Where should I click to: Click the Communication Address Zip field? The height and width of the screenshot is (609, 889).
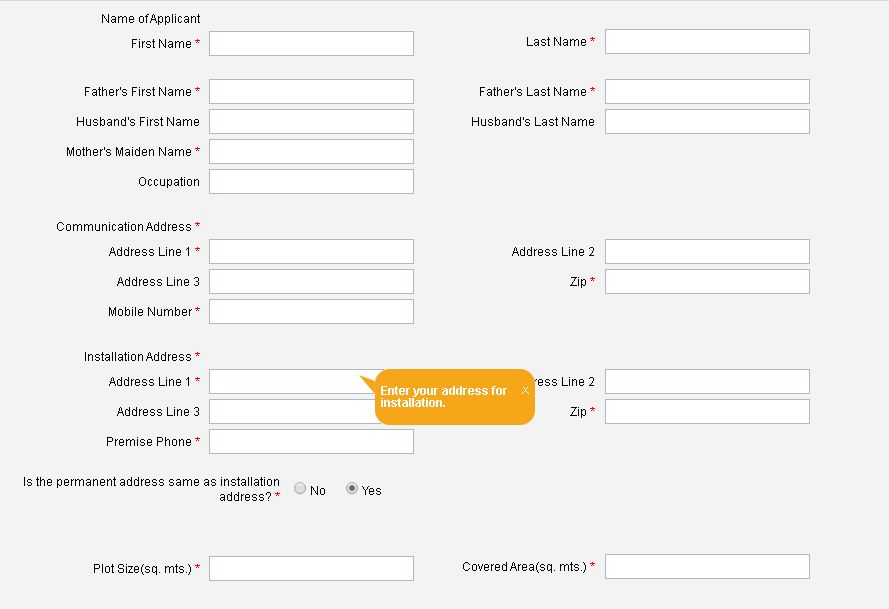707,281
